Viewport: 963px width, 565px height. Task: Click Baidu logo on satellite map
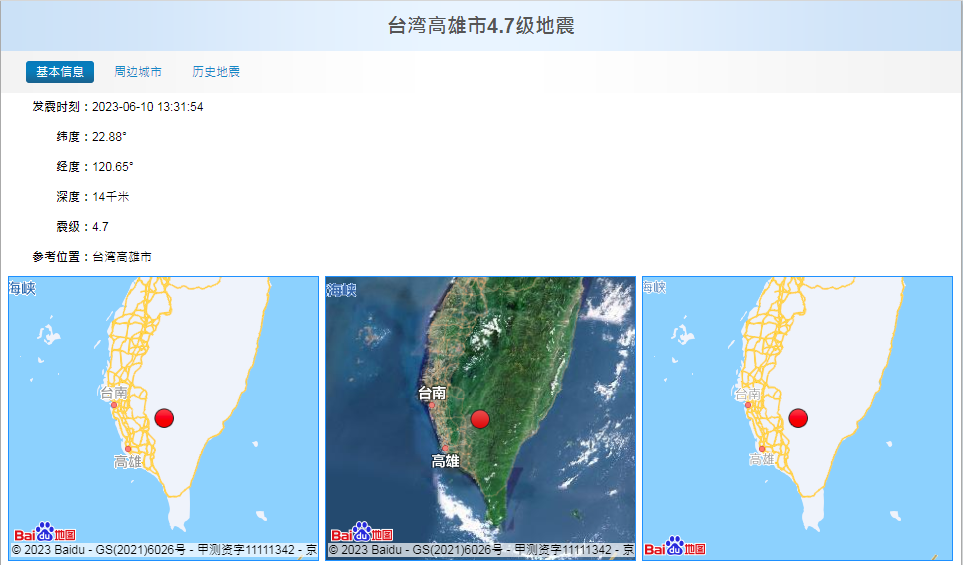(x=361, y=533)
